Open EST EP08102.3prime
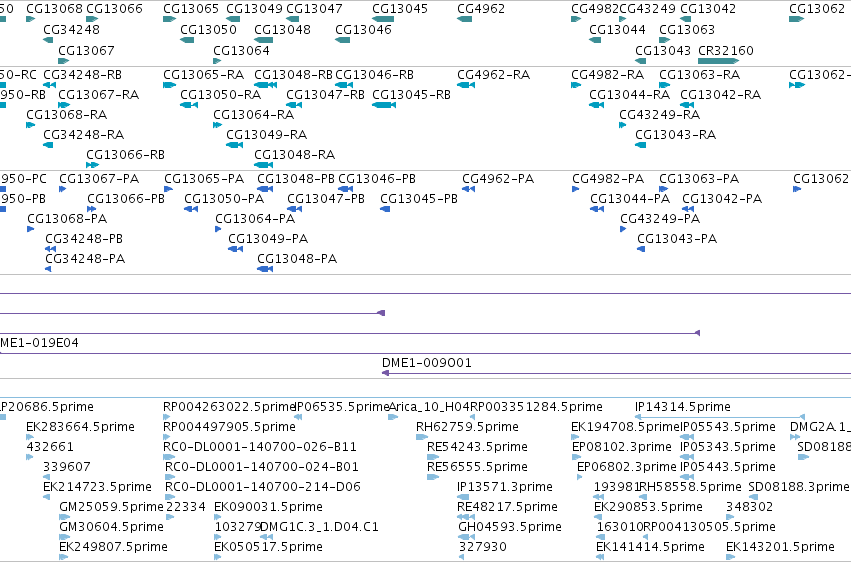 coord(622,447)
